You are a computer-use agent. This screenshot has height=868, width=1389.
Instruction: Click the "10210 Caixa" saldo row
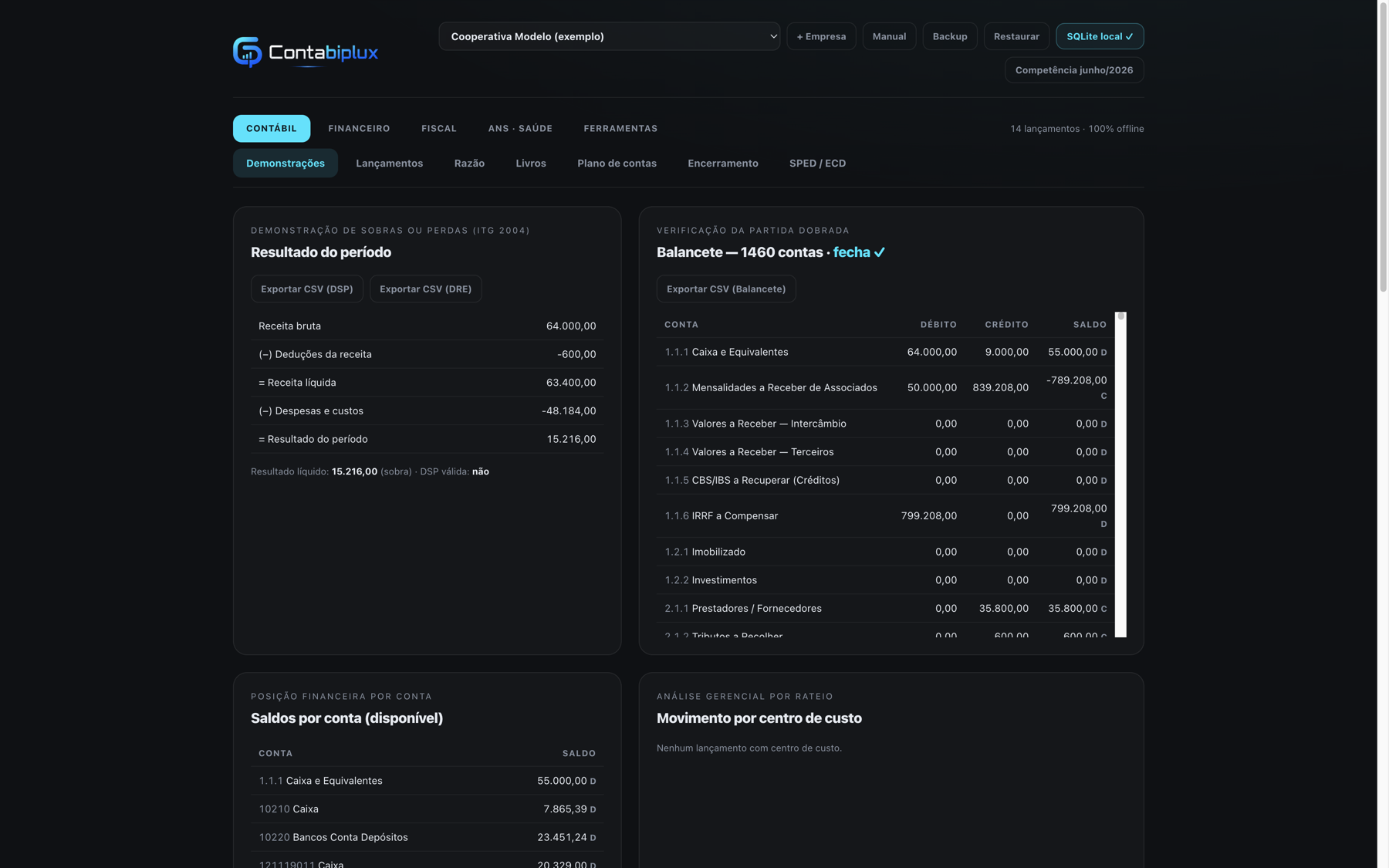click(x=427, y=809)
